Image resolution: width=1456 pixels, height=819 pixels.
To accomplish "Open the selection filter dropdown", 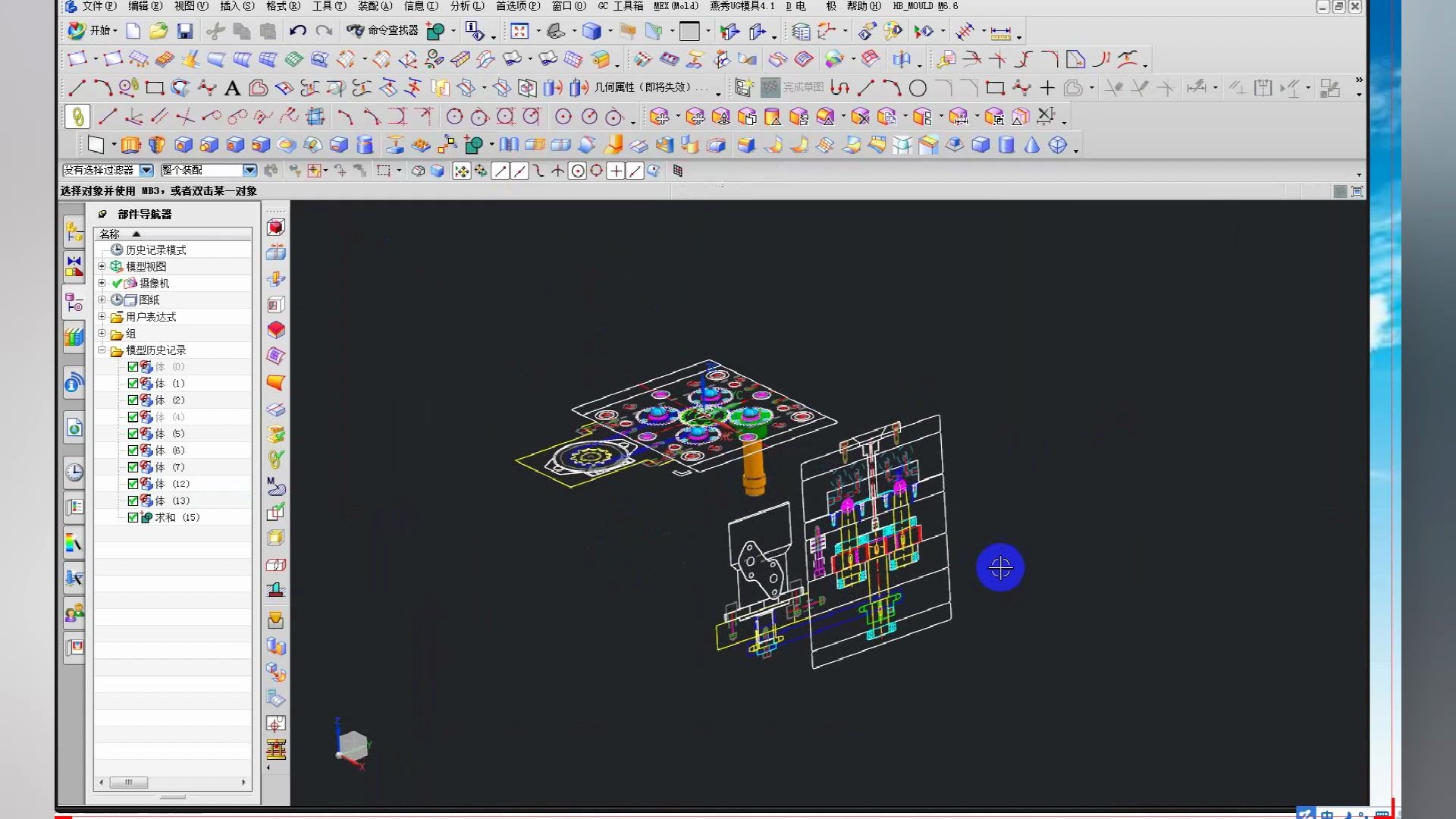I will 146,171.
